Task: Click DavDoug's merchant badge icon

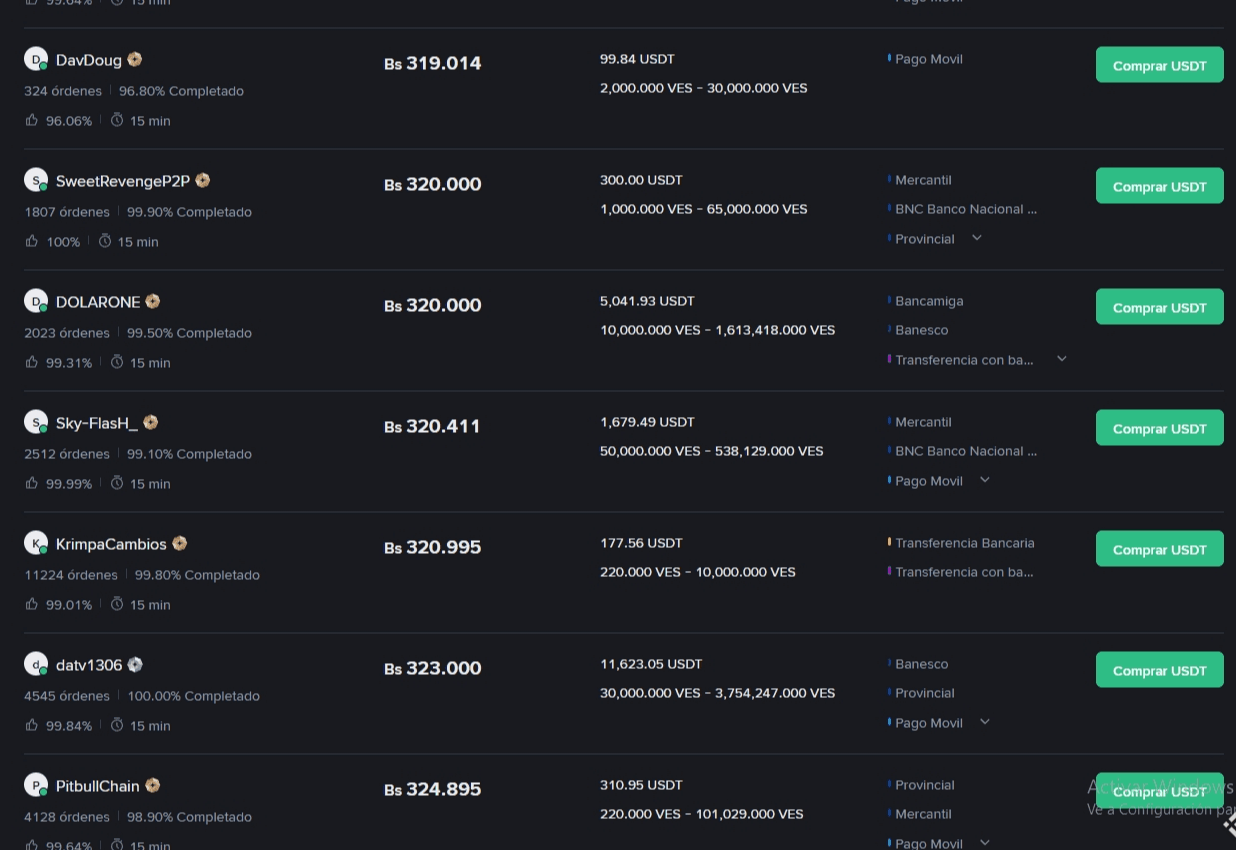Action: (134, 60)
